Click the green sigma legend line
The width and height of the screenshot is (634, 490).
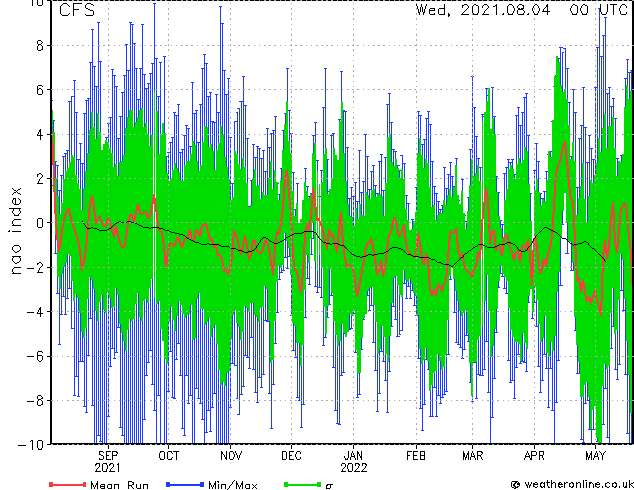tap(303, 484)
